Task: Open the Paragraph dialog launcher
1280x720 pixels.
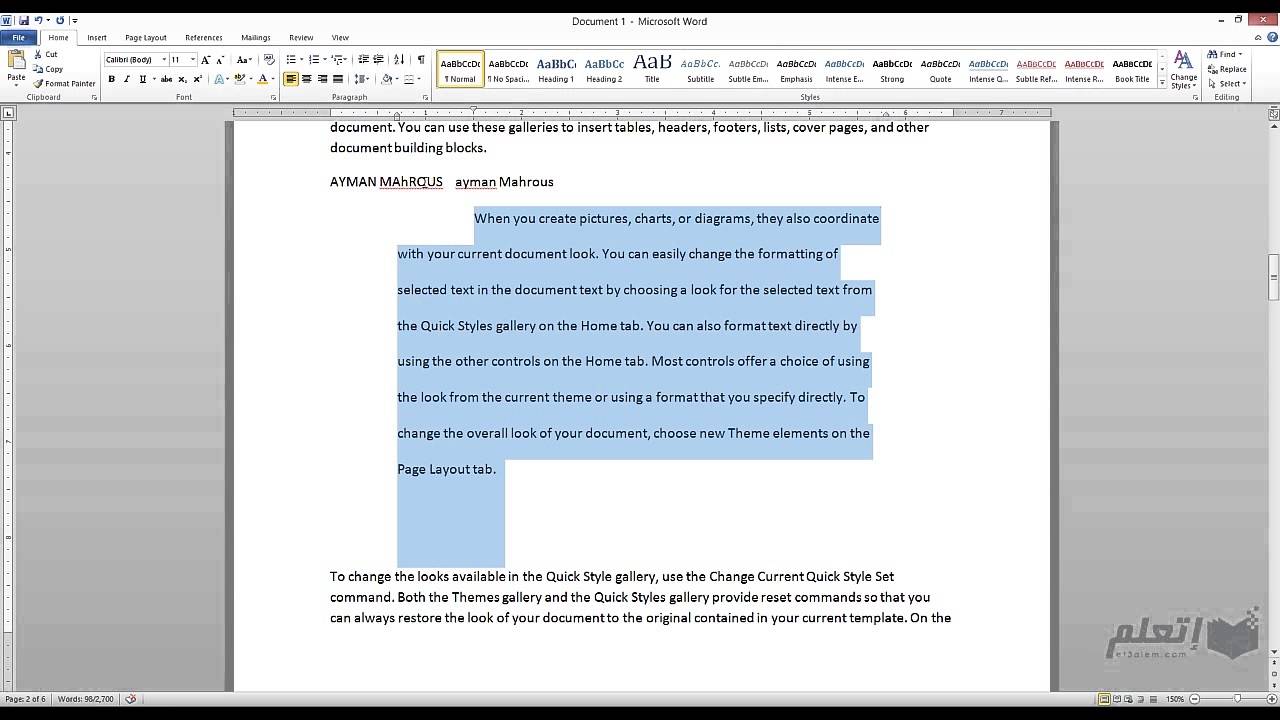Action: click(x=425, y=98)
